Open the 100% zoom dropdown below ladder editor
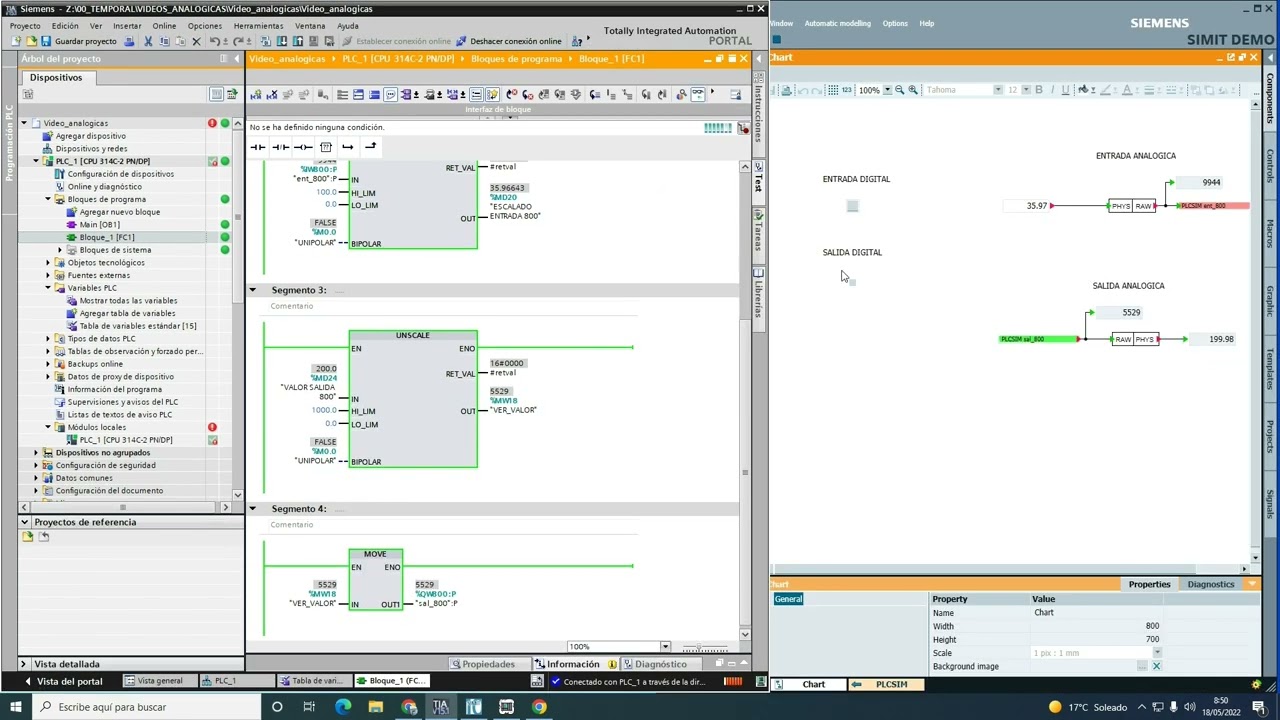Viewport: 1280px width, 720px height. (664, 647)
